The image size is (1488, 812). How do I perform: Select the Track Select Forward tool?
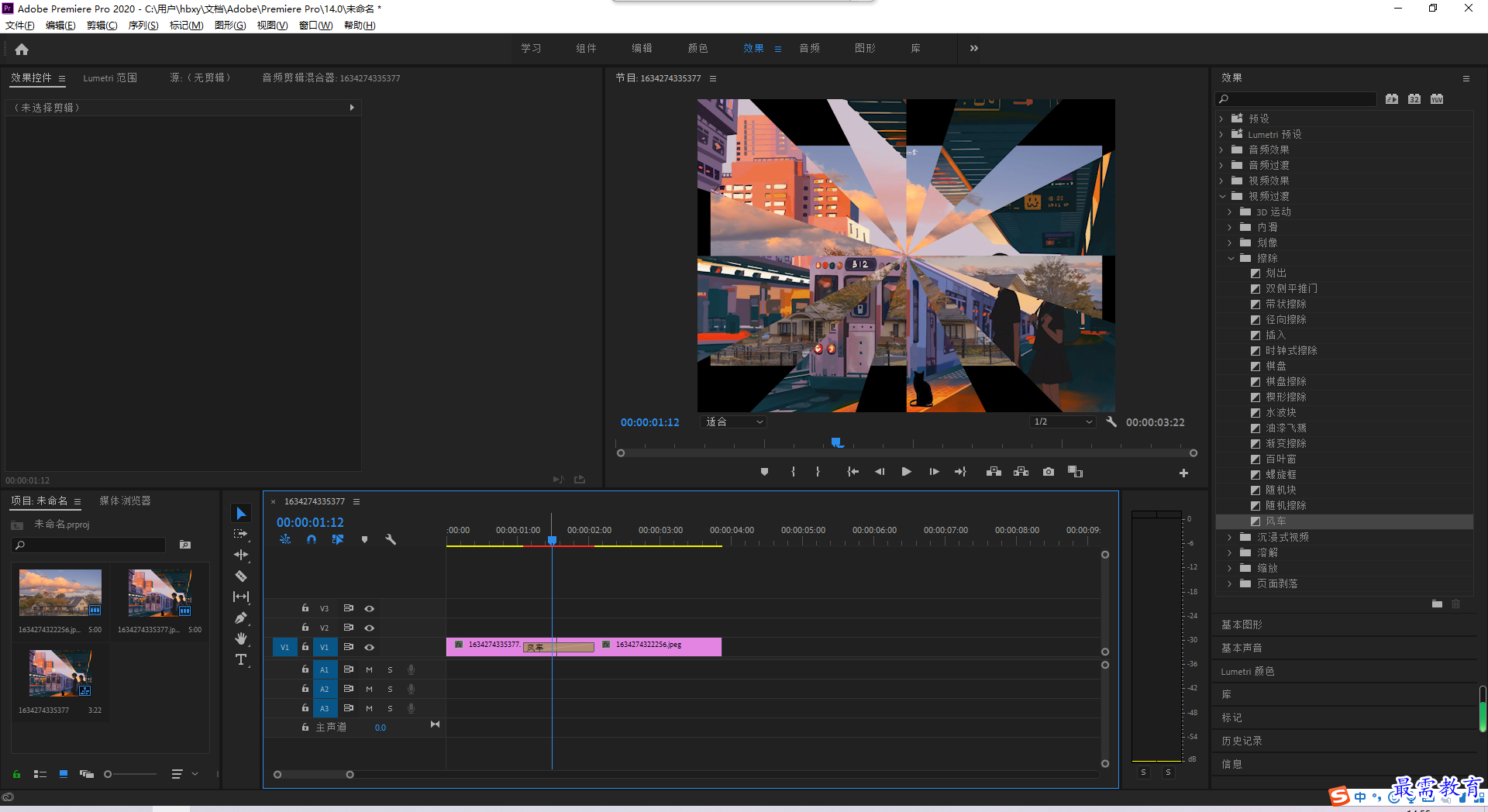(x=241, y=534)
